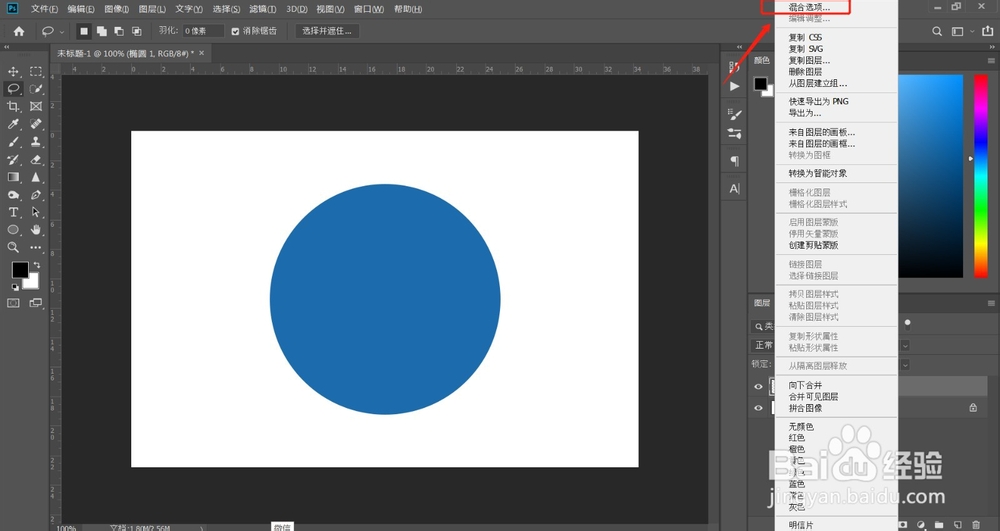
Task: Choose Add to Selection mode icon
Action: (x=101, y=31)
